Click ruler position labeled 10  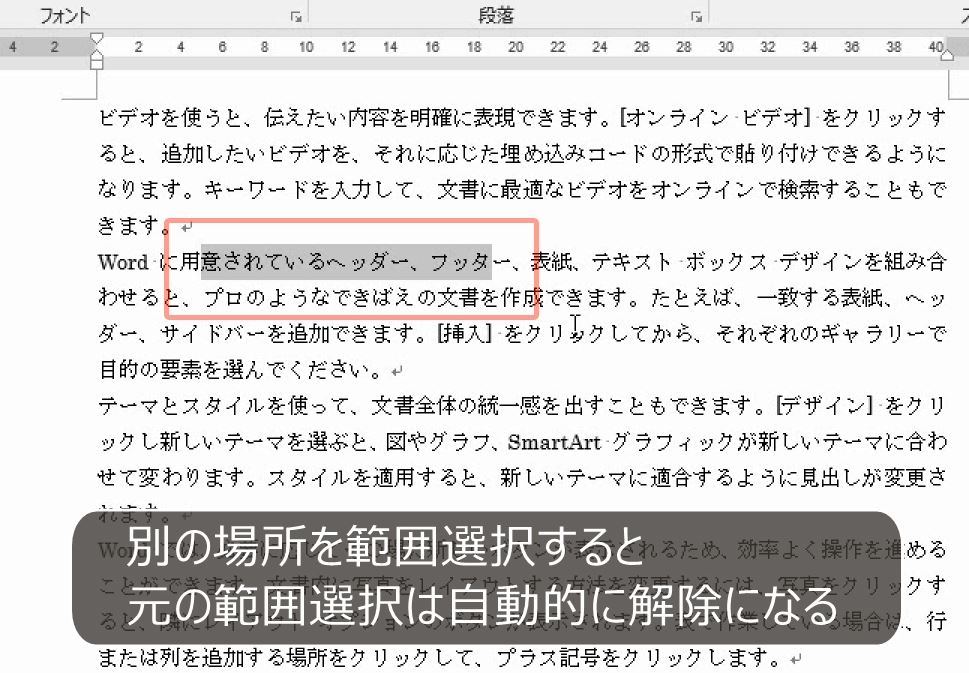(306, 47)
